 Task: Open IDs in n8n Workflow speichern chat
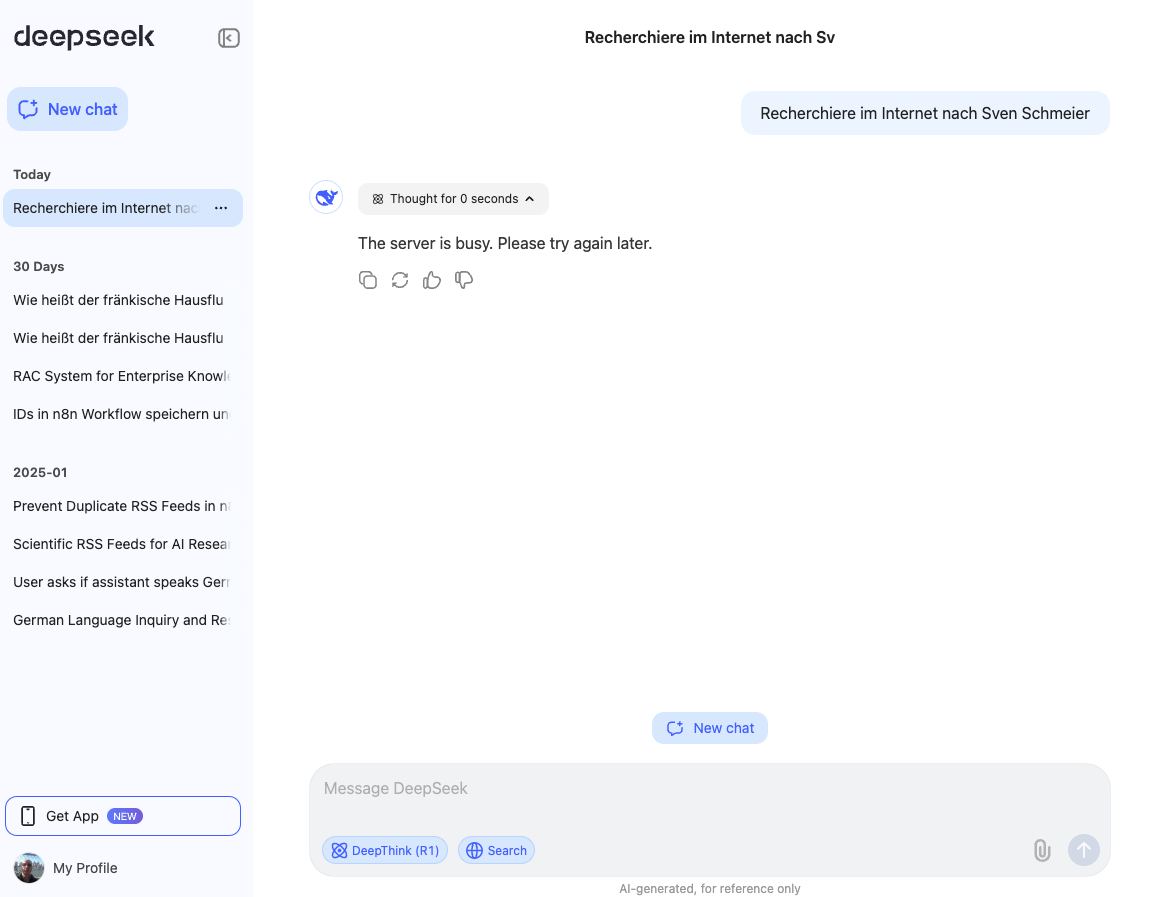122,414
